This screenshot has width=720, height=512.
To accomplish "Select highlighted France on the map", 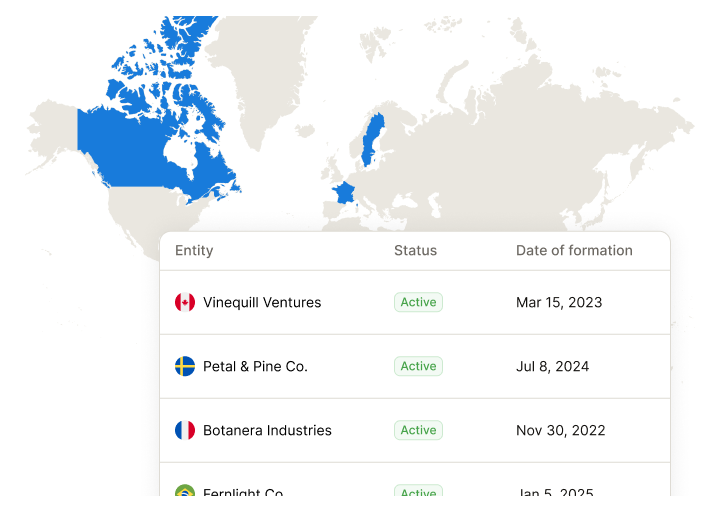I will [x=344, y=193].
